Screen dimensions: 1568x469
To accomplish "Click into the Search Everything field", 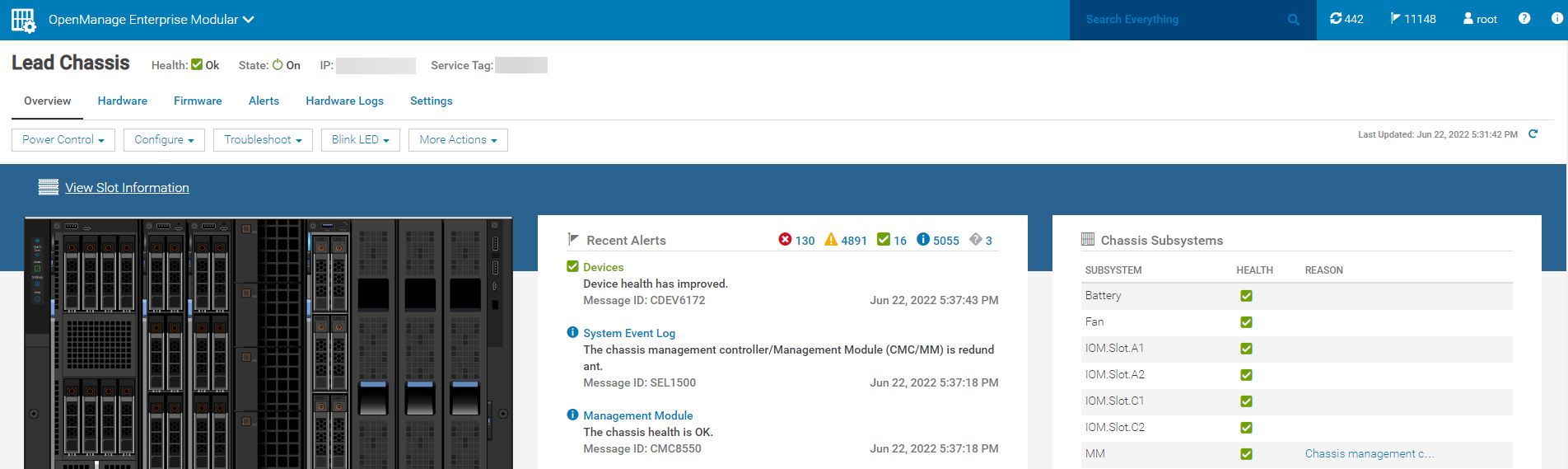I will [1178, 20].
